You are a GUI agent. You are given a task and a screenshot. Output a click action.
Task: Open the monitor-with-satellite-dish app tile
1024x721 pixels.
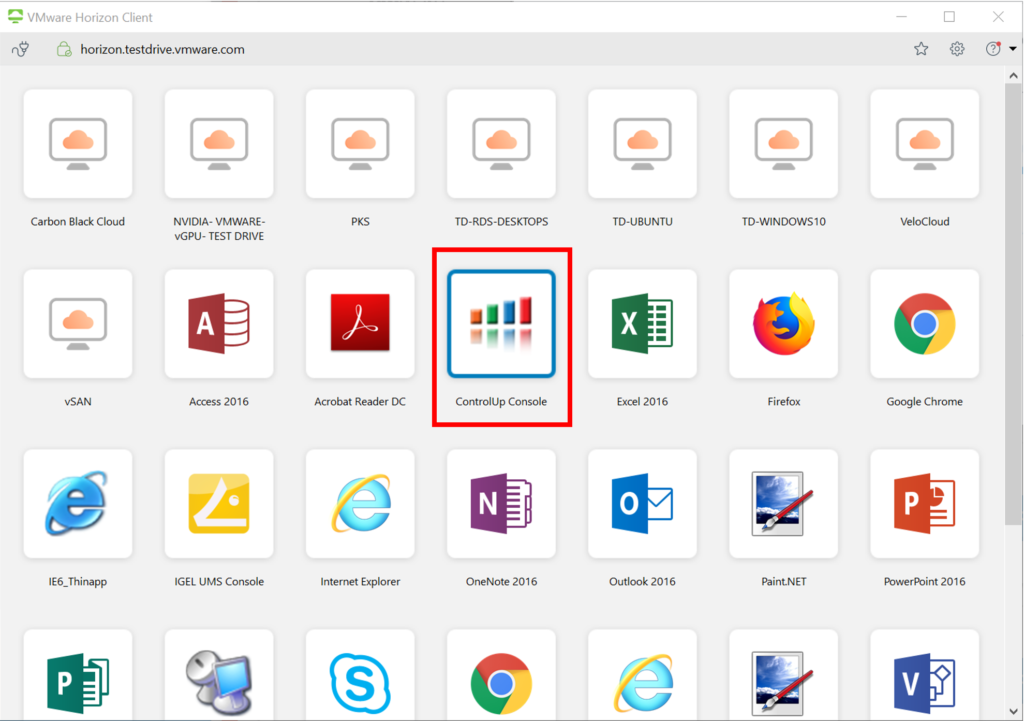pyautogui.click(x=219, y=675)
